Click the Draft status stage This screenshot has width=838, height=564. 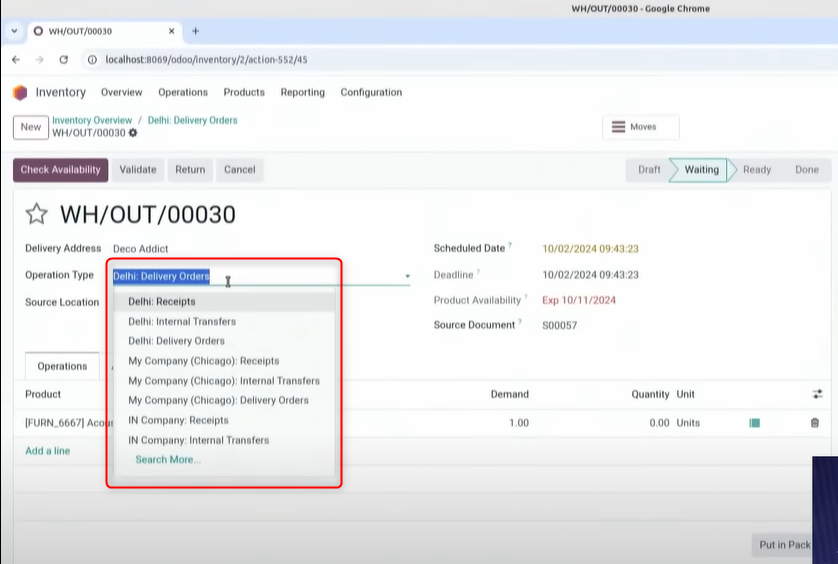click(649, 170)
